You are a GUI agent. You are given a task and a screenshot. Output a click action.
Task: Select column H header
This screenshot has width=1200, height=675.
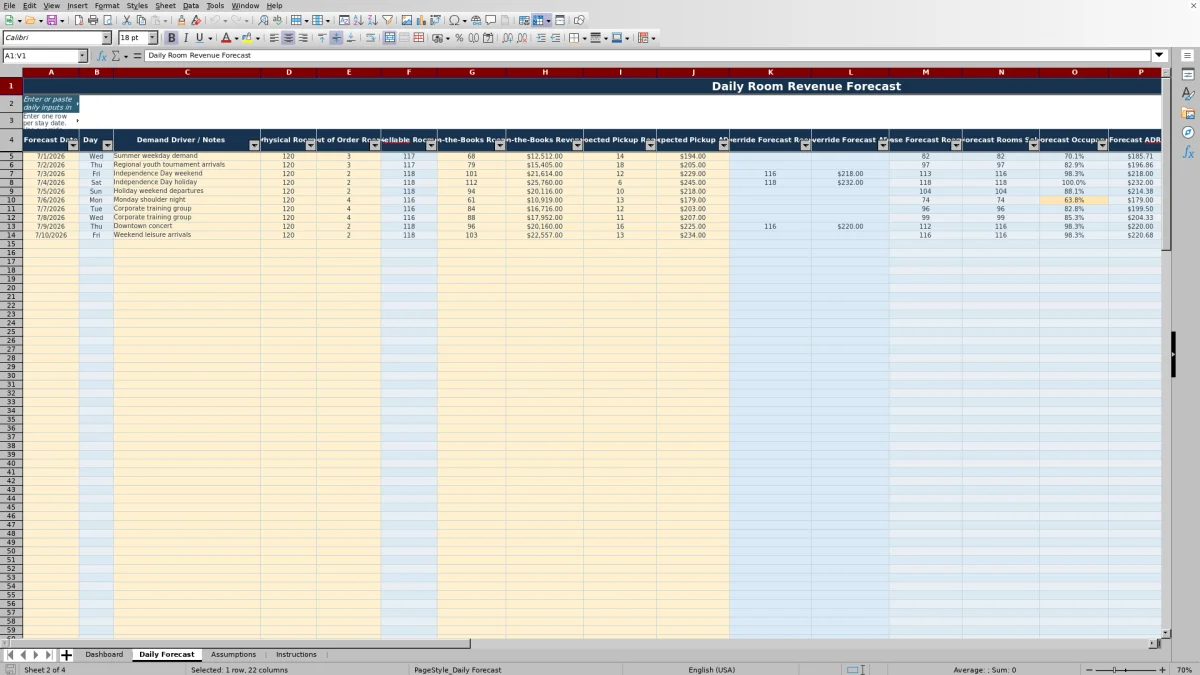545,72
